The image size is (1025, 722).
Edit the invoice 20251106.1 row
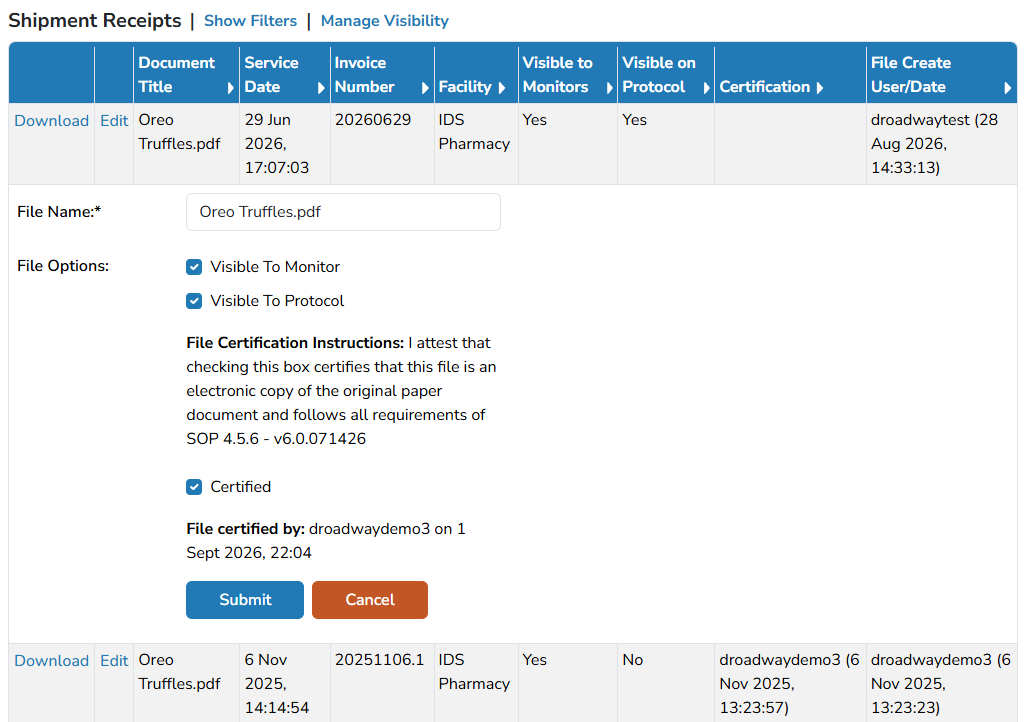pos(114,661)
